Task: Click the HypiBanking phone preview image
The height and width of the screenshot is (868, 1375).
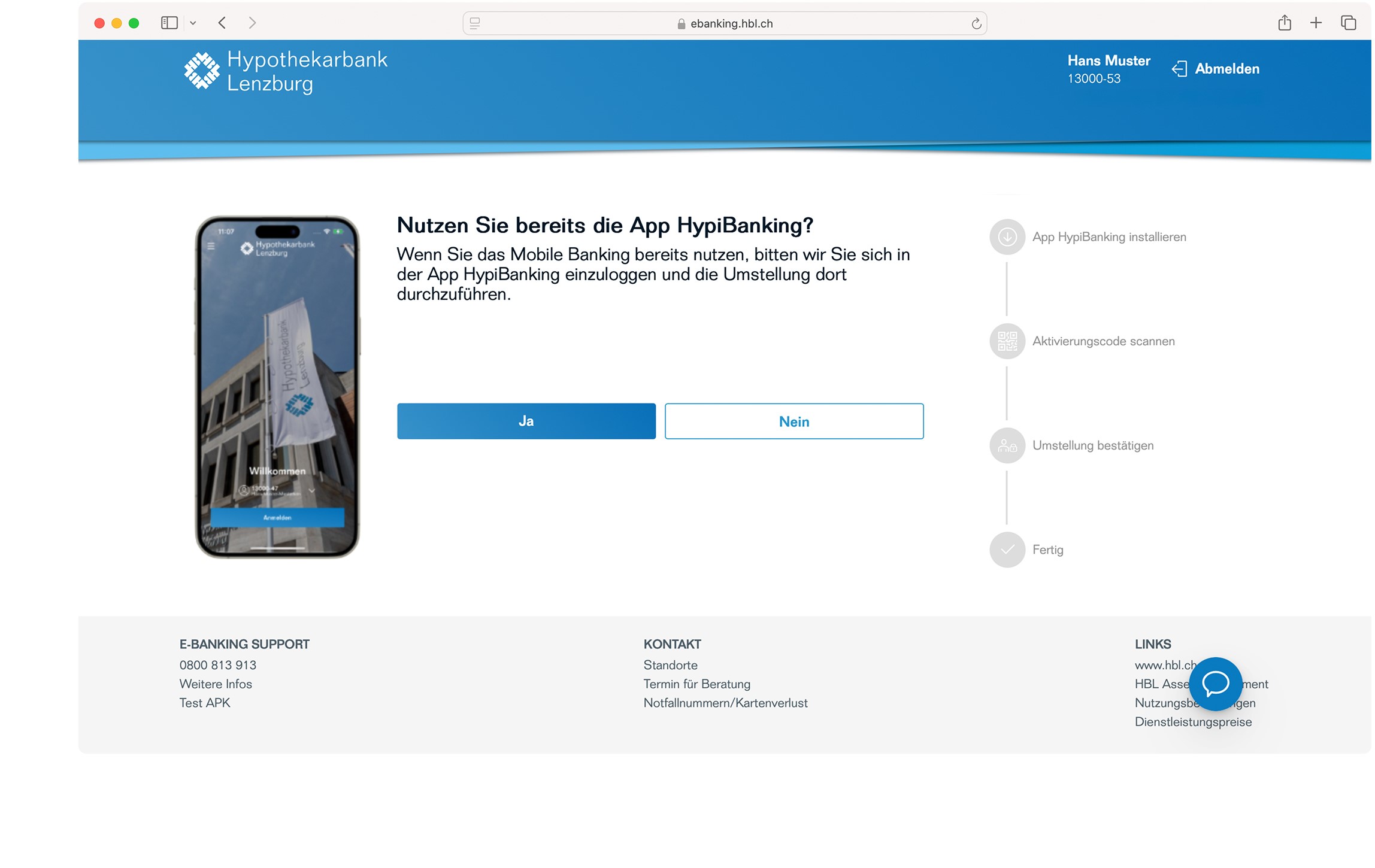Action: point(278,388)
